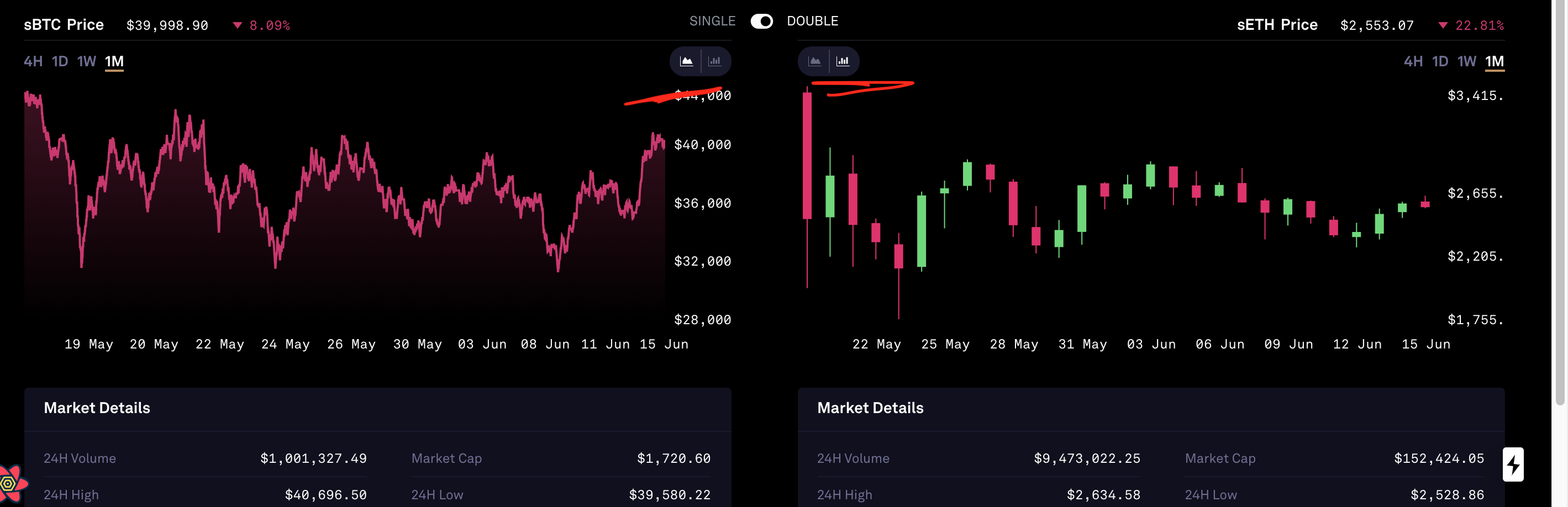Switch sBTC chart to candlestick view
Image resolution: width=1568 pixels, height=507 pixels.
click(716, 61)
